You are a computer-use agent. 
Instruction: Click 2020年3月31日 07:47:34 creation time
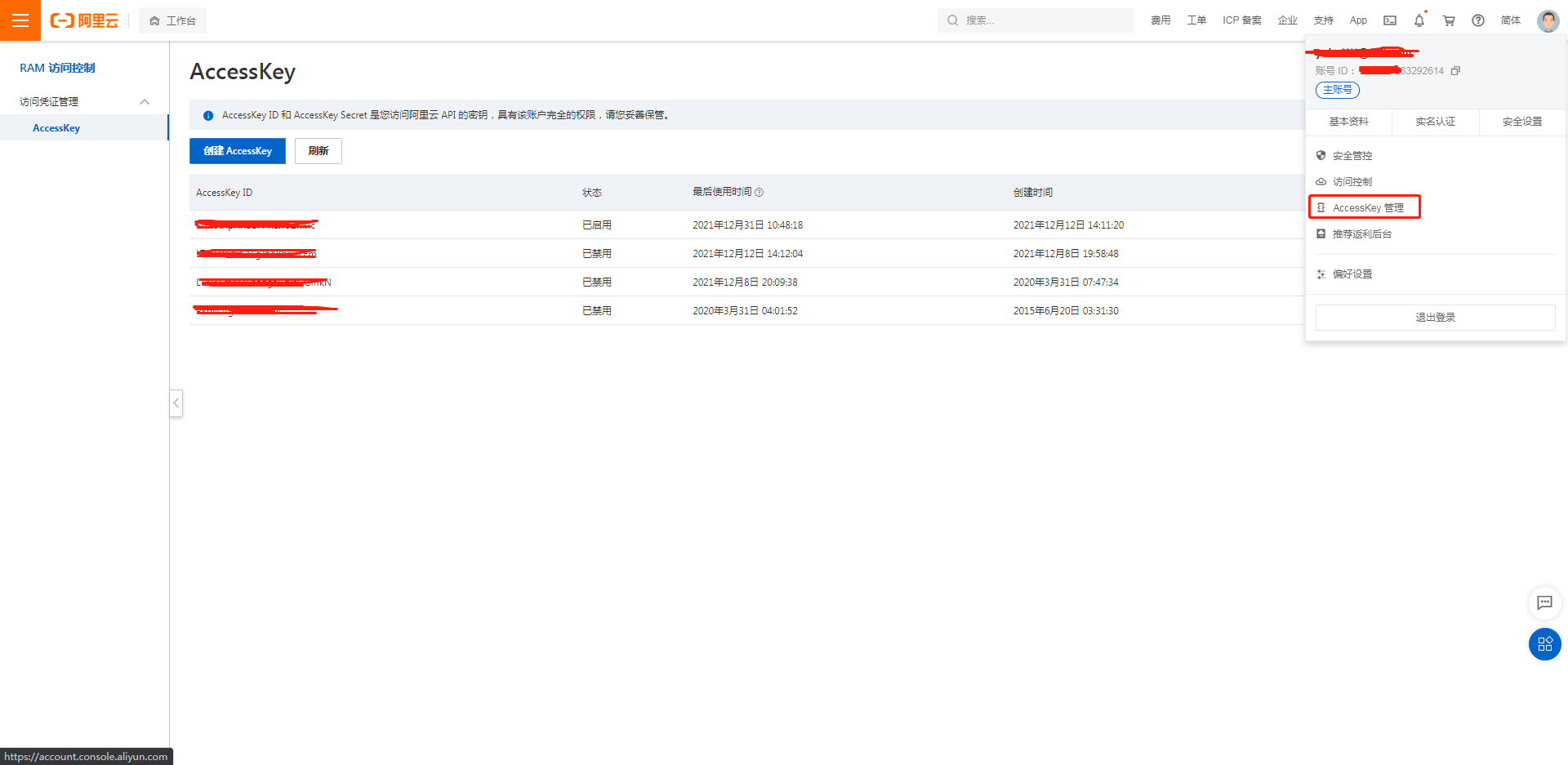point(1066,282)
